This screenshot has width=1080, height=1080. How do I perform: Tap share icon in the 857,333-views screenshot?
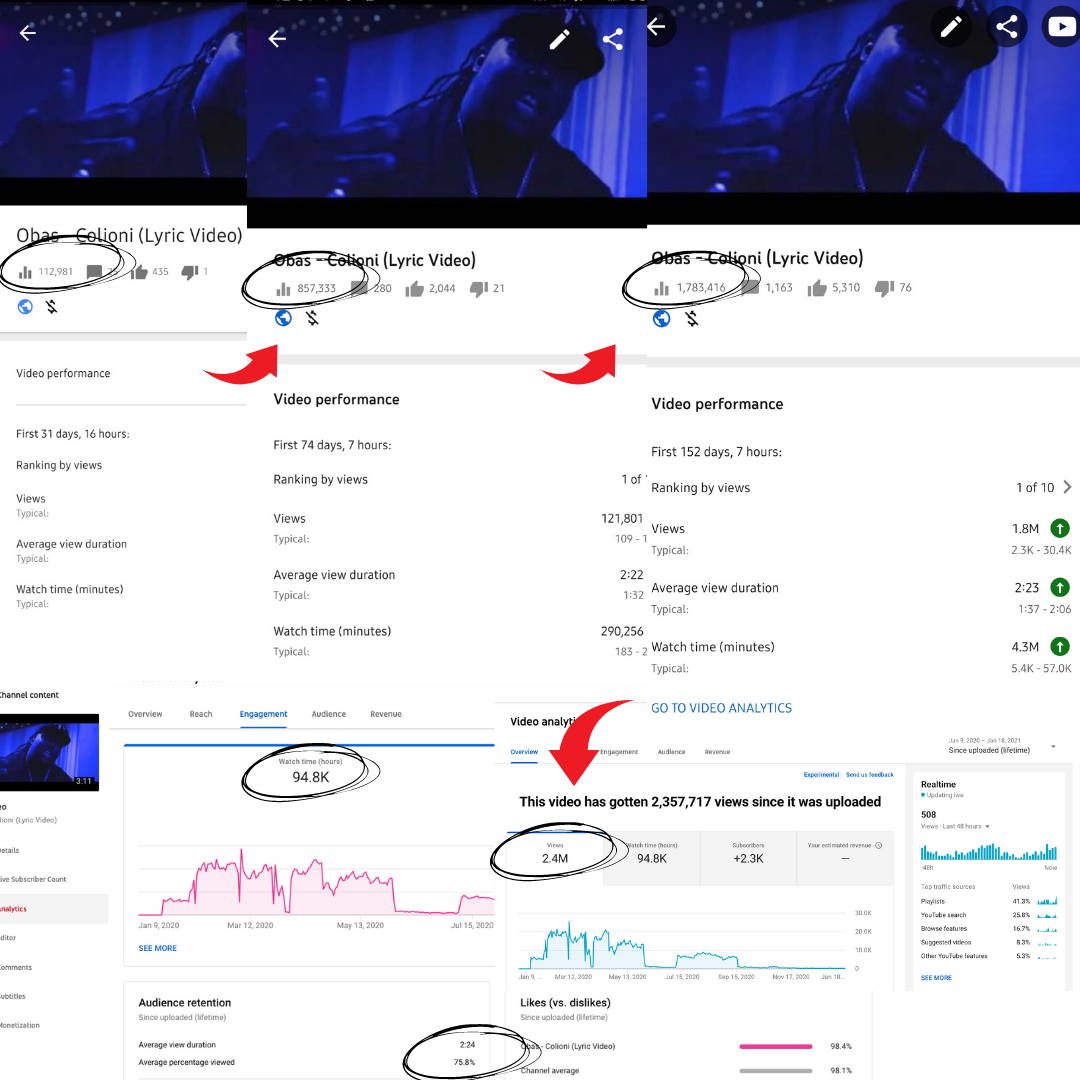tap(612, 39)
